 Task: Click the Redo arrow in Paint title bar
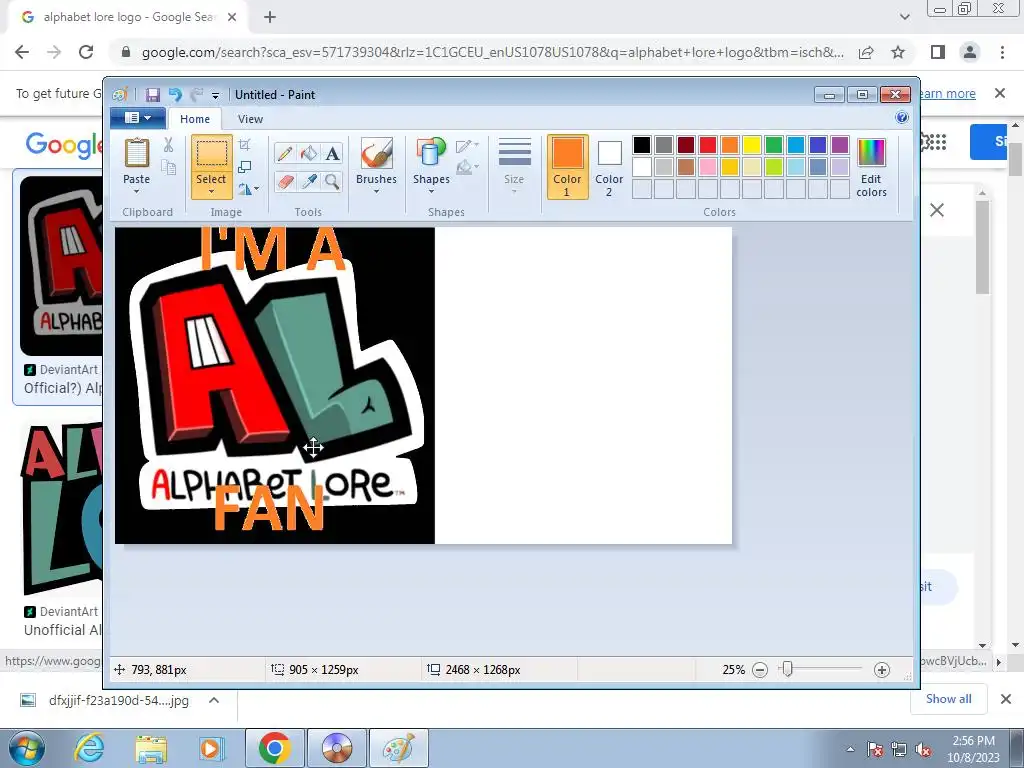(196, 95)
